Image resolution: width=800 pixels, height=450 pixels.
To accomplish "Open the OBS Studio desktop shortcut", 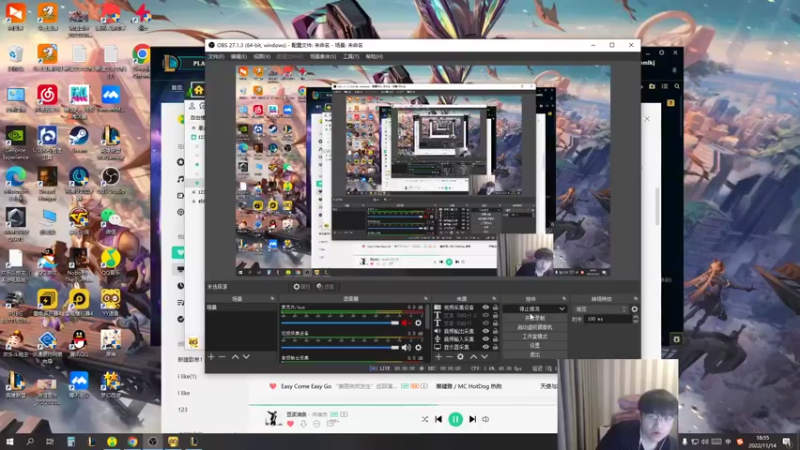I will click(x=110, y=181).
